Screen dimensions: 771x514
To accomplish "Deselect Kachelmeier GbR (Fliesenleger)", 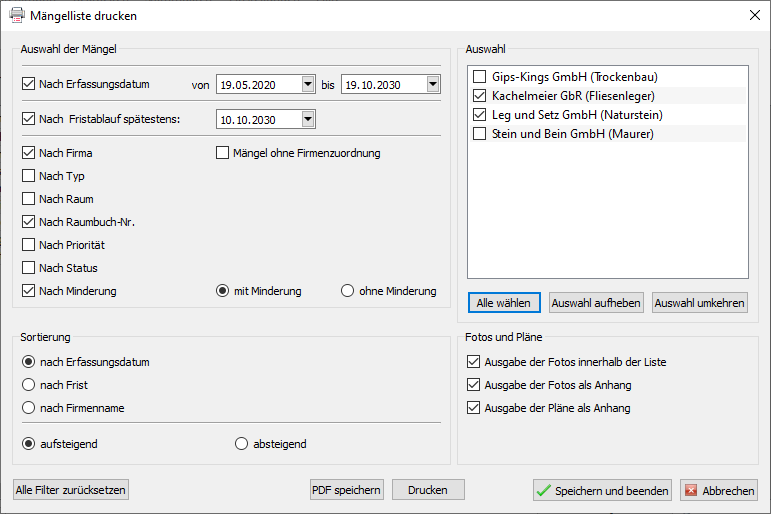I will pyautogui.click(x=480, y=96).
